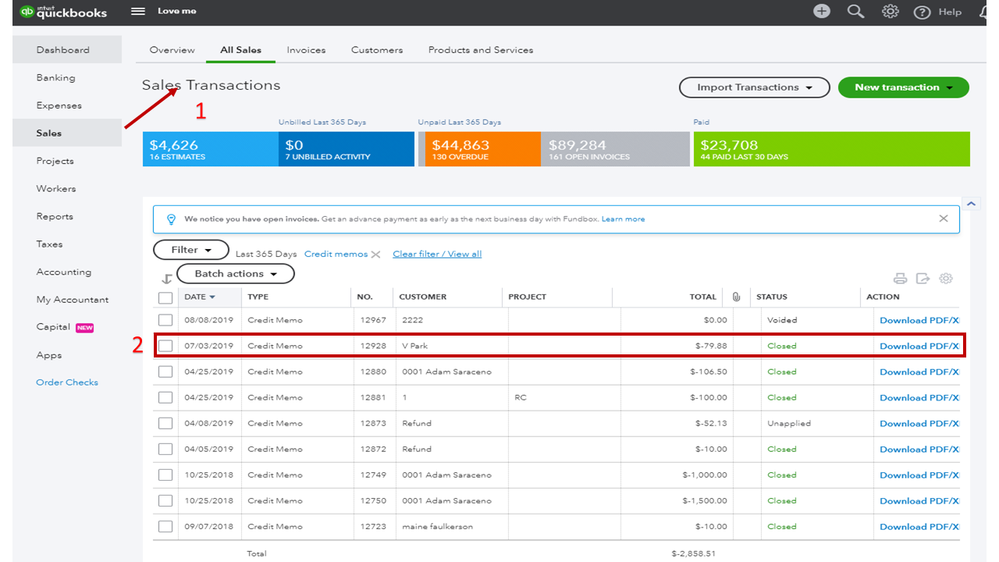Expand the New transaction dropdown button

pos(903,88)
